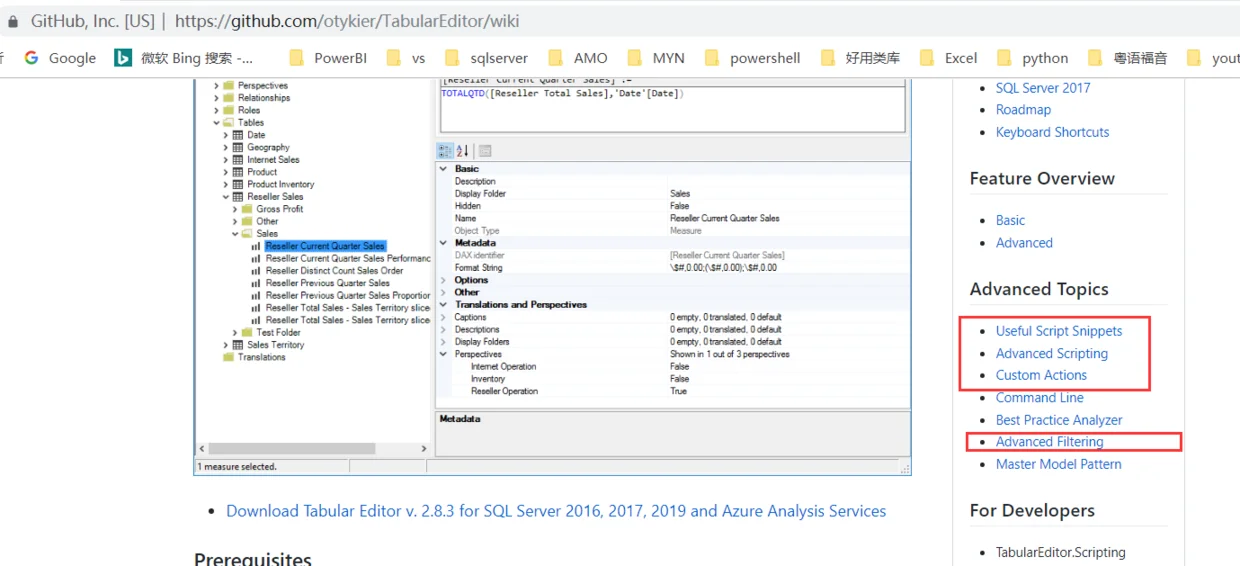This screenshot has height=566, width=1240.
Task: Click the table icon beside Geography
Action: 238,147
